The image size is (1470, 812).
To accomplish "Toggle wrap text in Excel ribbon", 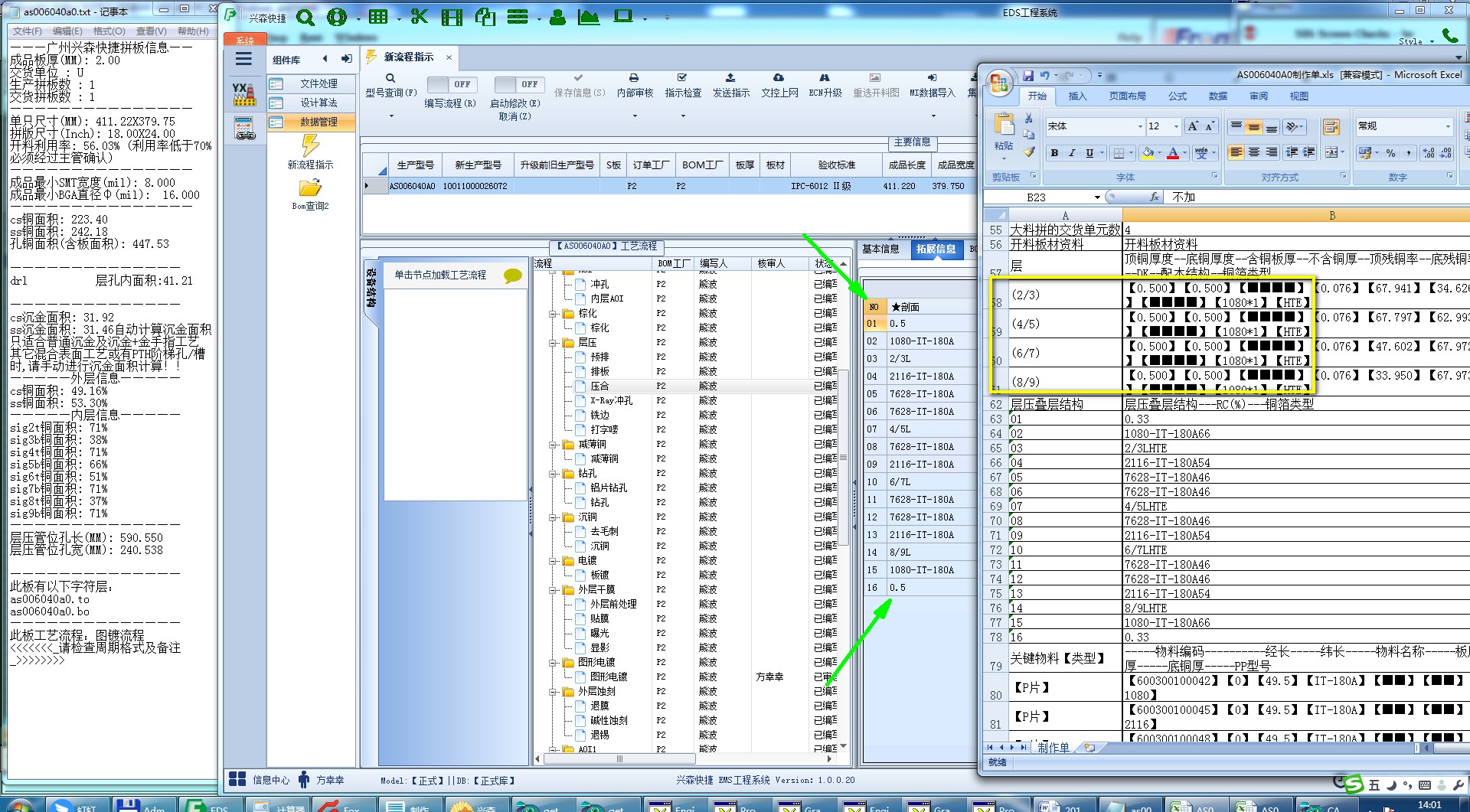I will tap(1331, 126).
